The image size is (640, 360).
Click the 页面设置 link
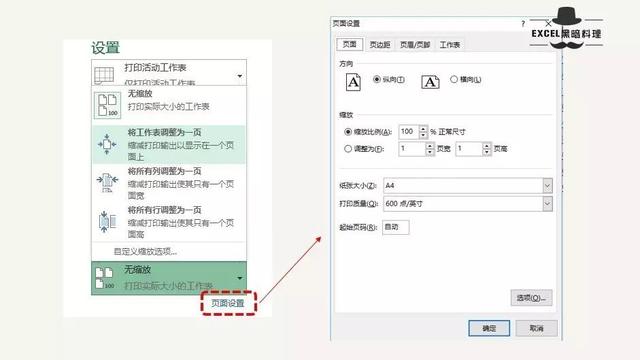228,303
